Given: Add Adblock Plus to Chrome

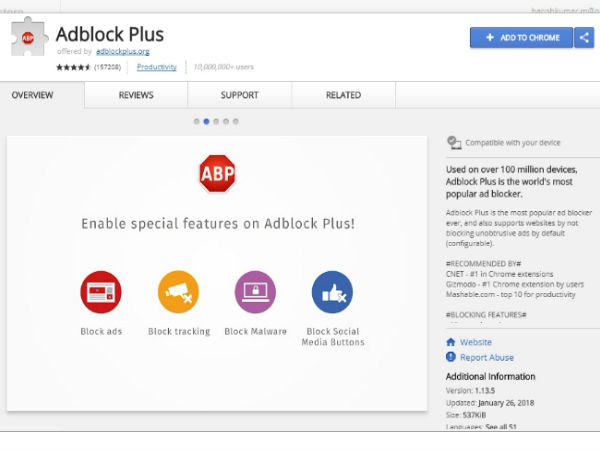Looking at the screenshot, I should click(x=521, y=38).
